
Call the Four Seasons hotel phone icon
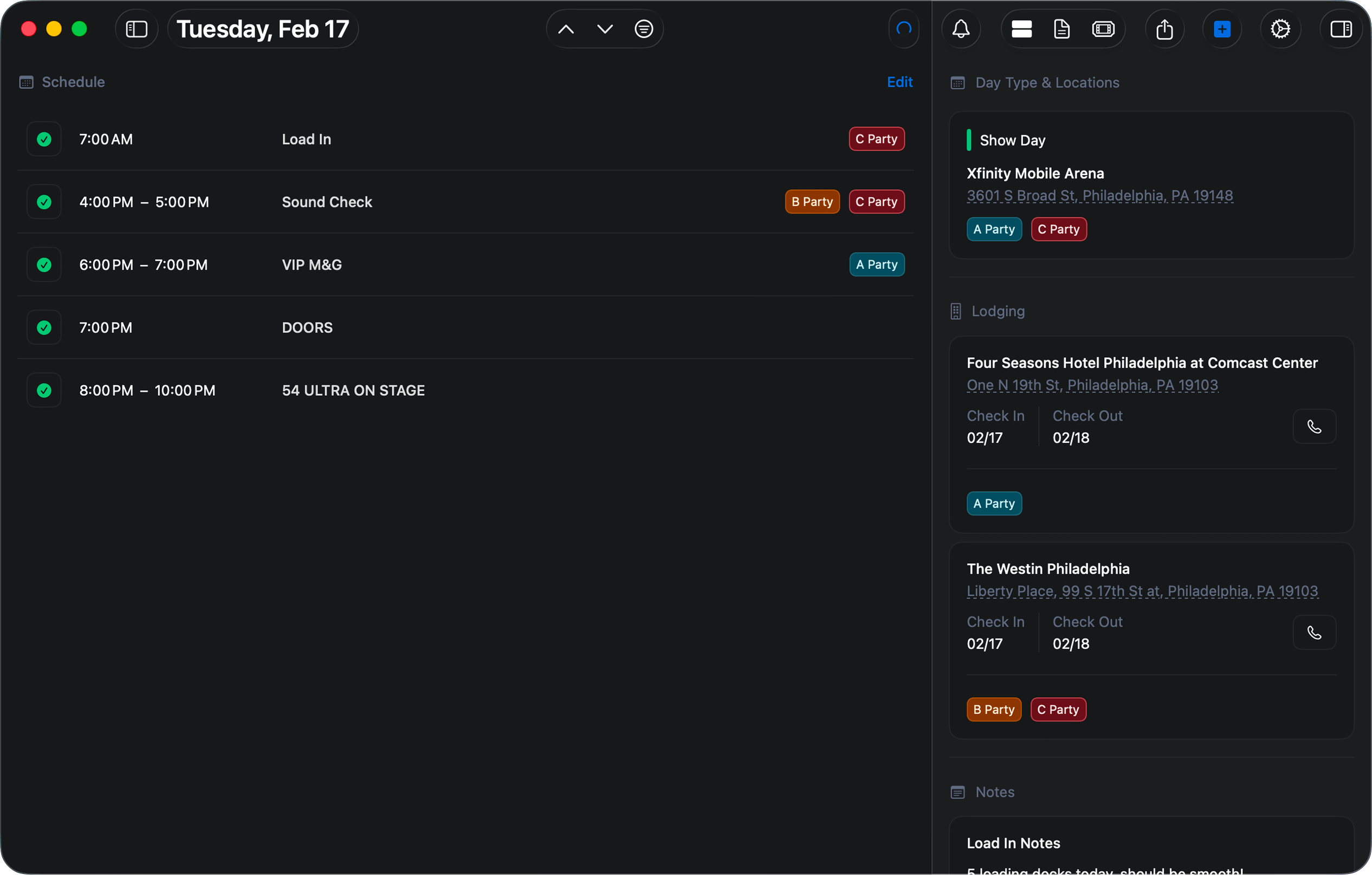[1315, 426]
